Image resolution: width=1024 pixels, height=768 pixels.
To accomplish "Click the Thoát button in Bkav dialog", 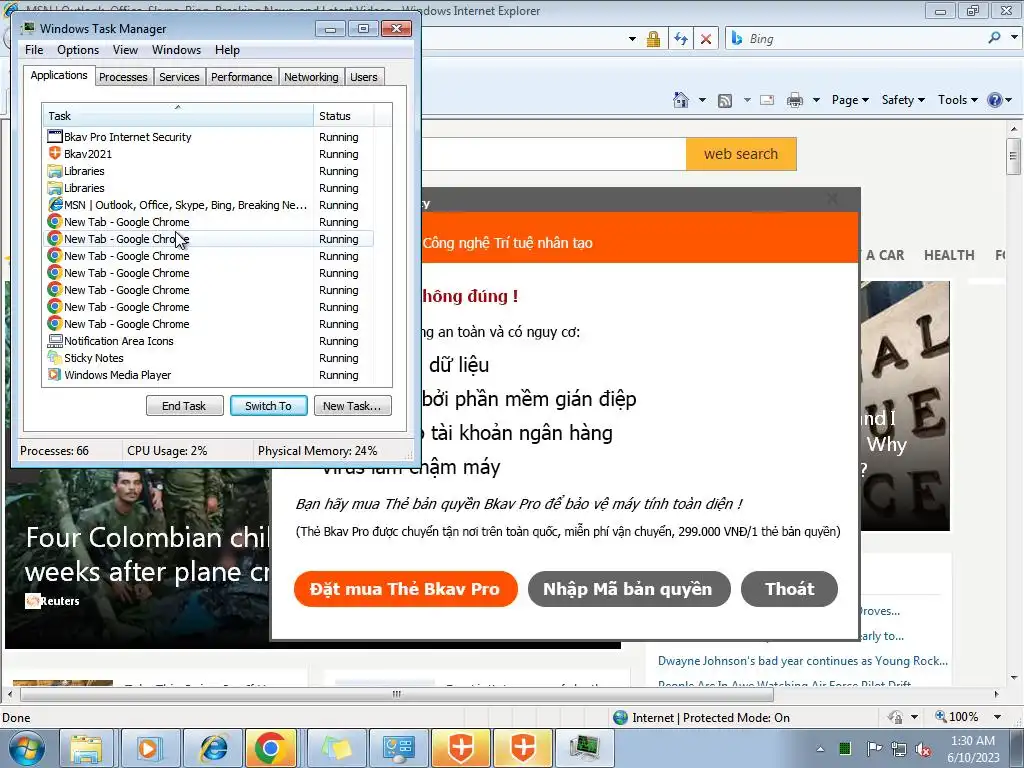I will [x=789, y=588].
